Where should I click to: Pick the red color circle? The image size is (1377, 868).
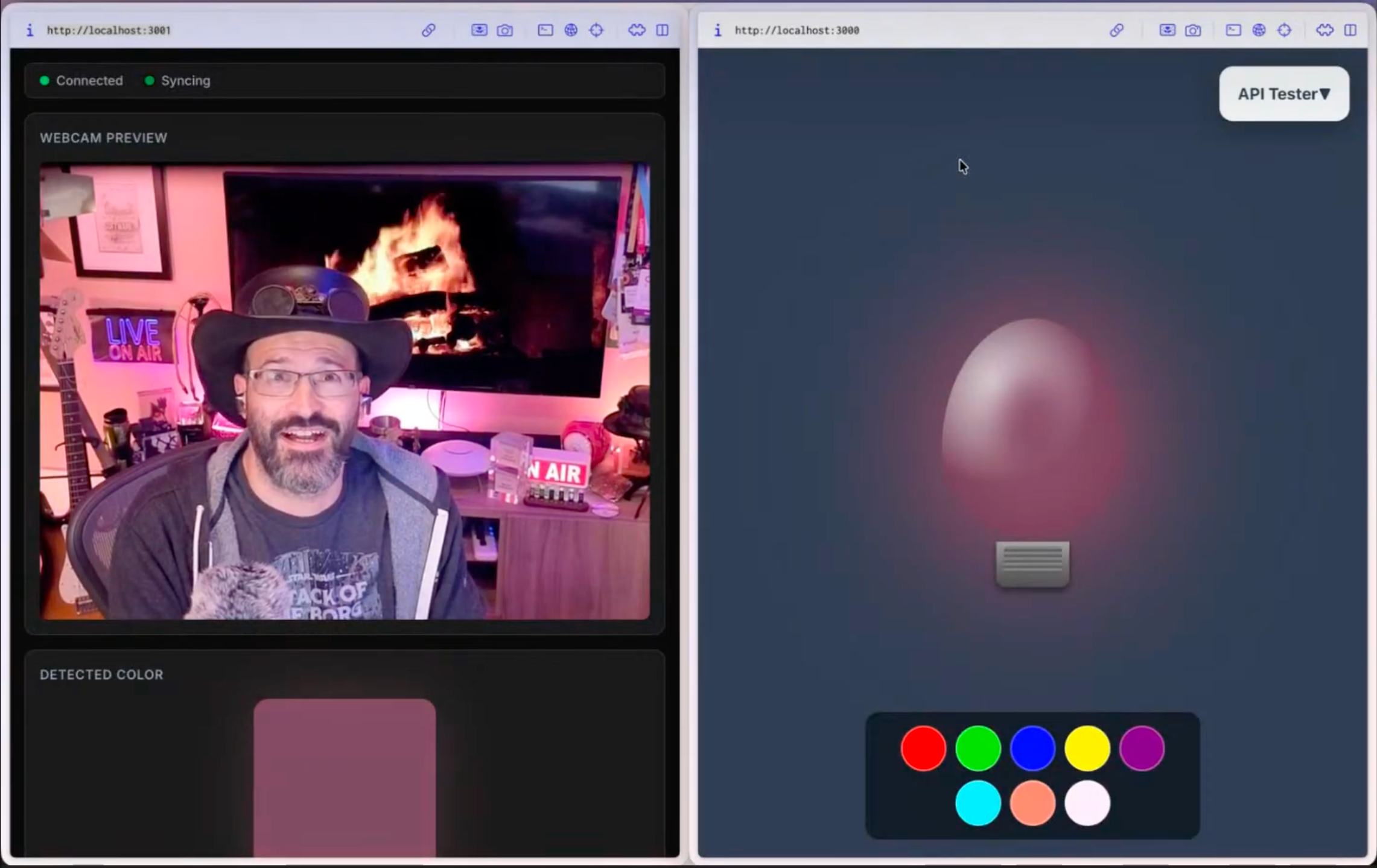(x=923, y=749)
